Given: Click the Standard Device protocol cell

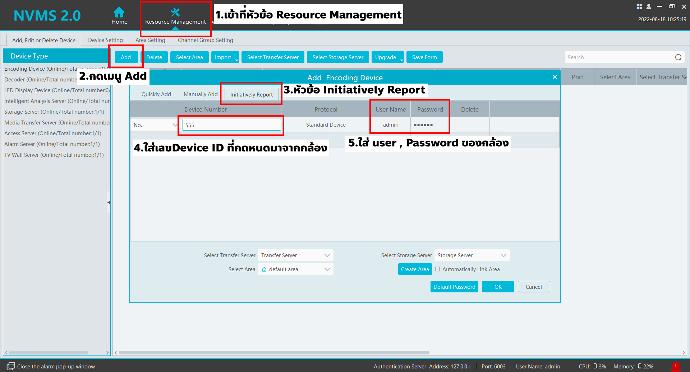Looking at the screenshot, I should pyautogui.click(x=326, y=125).
